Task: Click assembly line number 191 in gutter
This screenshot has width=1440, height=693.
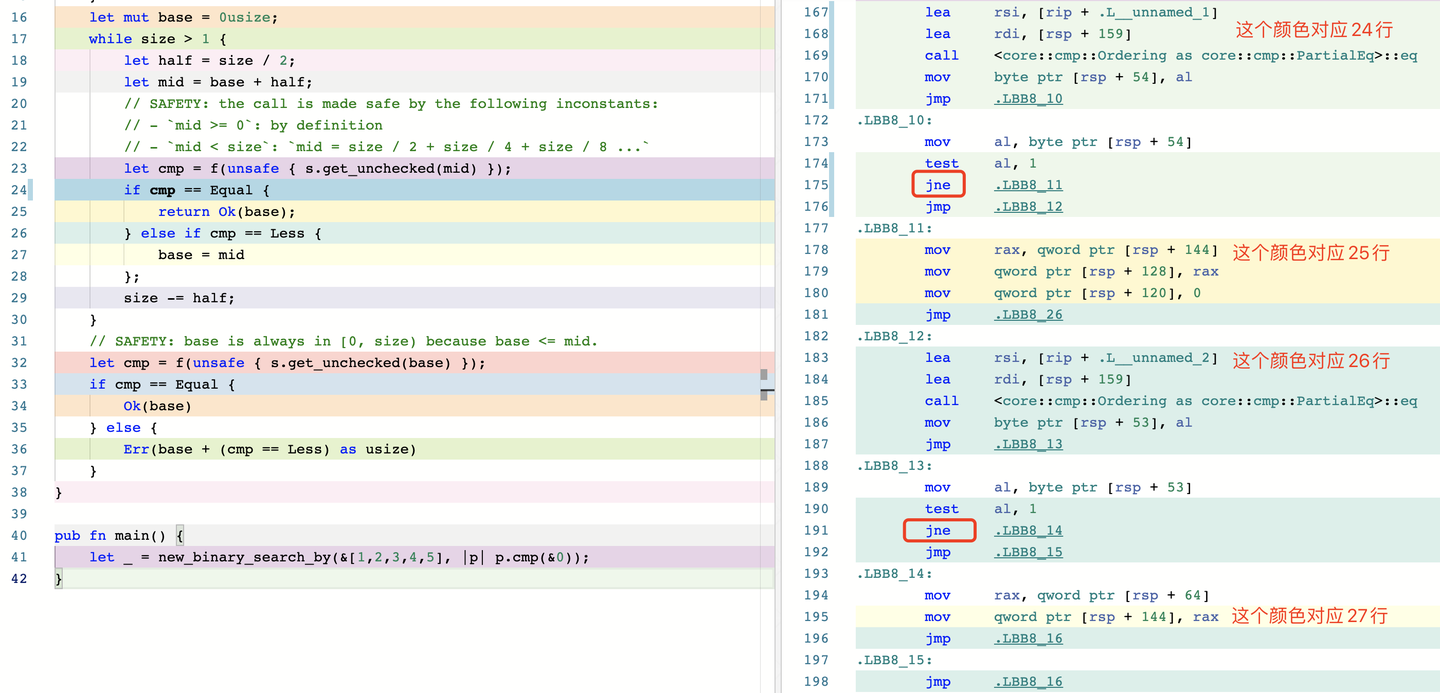Action: 816,531
